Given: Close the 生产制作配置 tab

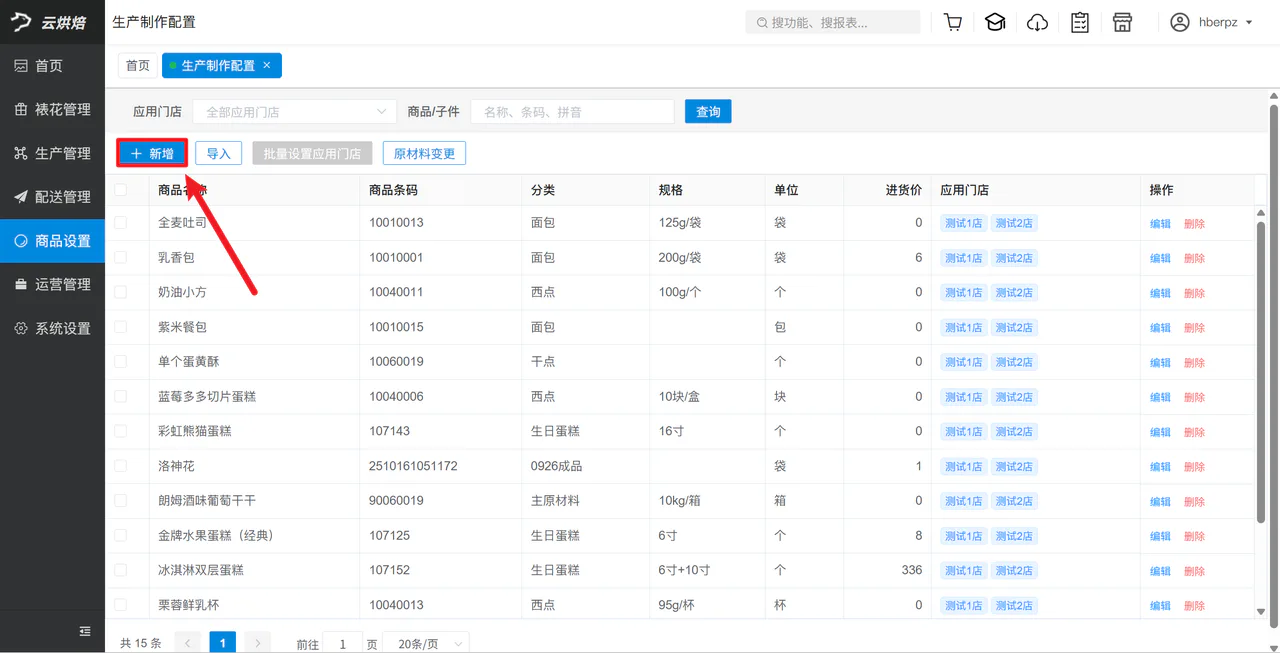Looking at the screenshot, I should click(267, 65).
